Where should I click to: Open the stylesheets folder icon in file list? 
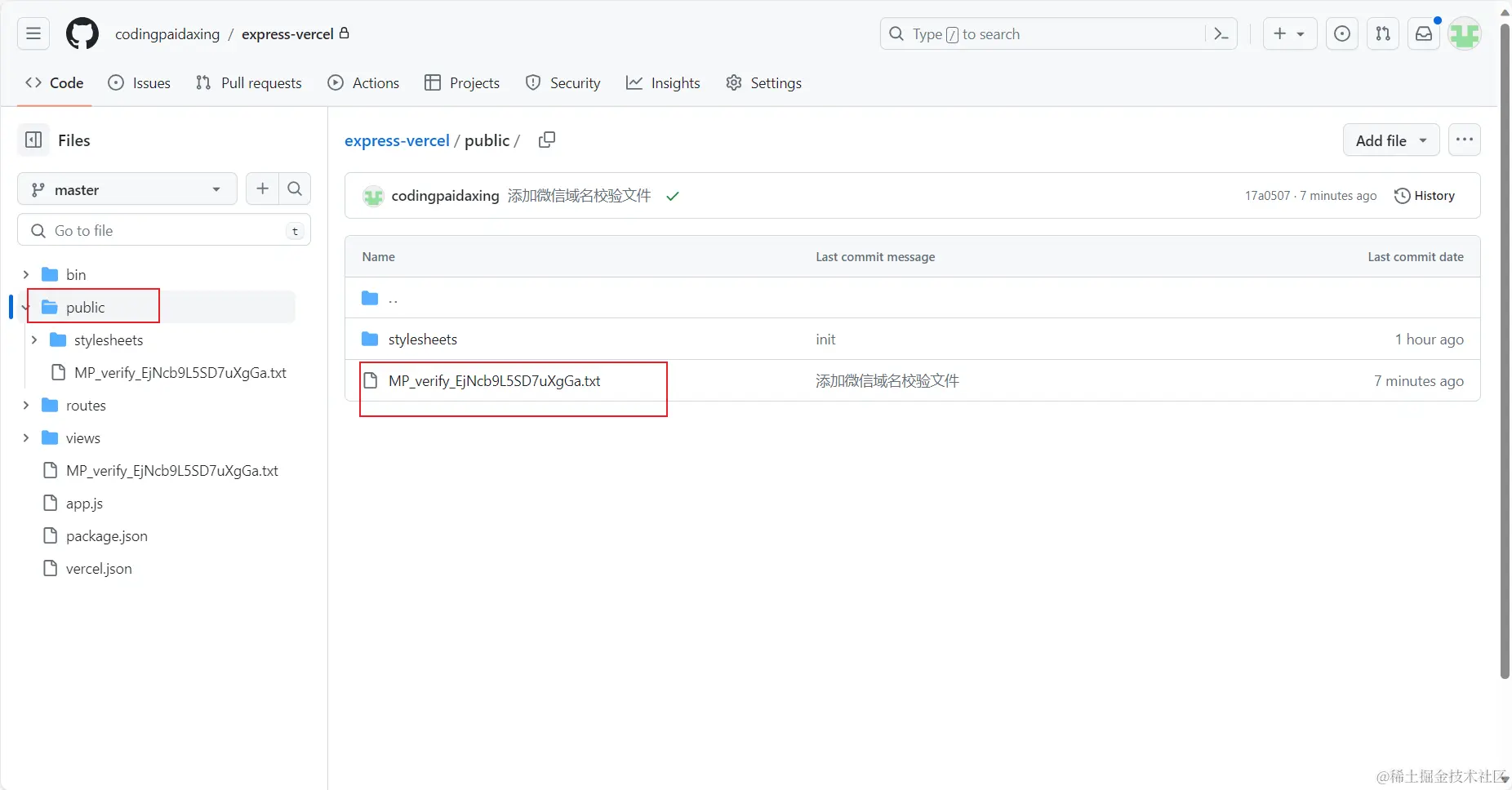[370, 339]
